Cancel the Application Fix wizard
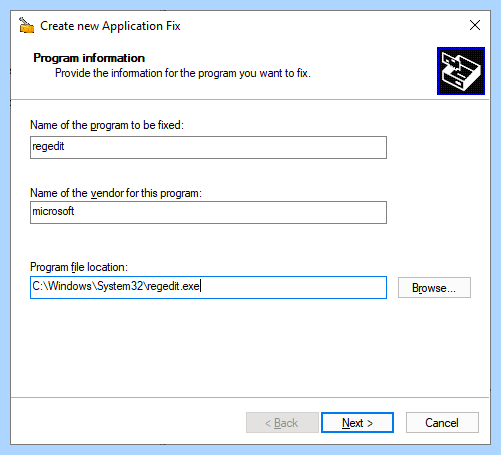This screenshot has height=455, width=501. 442,423
